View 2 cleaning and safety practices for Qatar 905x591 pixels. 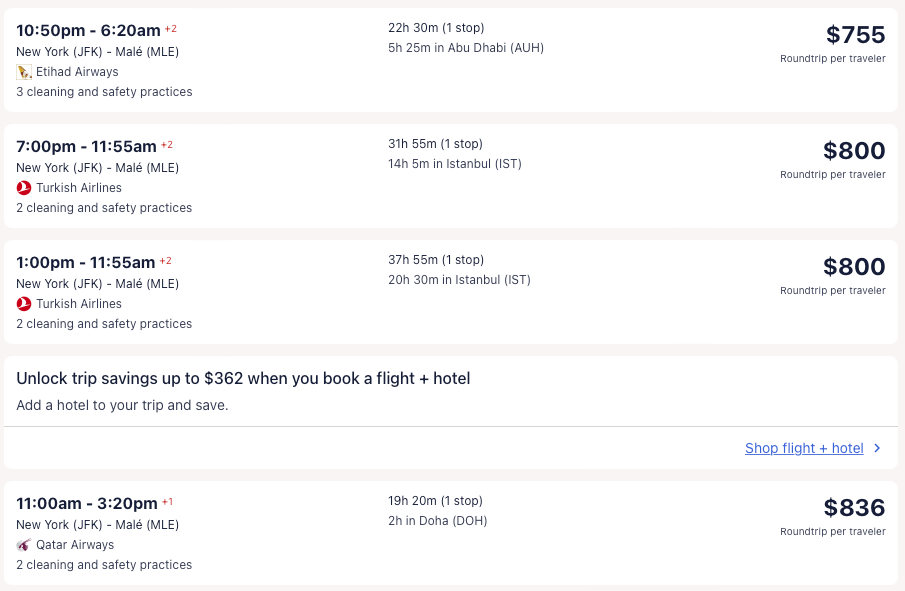[104, 565]
